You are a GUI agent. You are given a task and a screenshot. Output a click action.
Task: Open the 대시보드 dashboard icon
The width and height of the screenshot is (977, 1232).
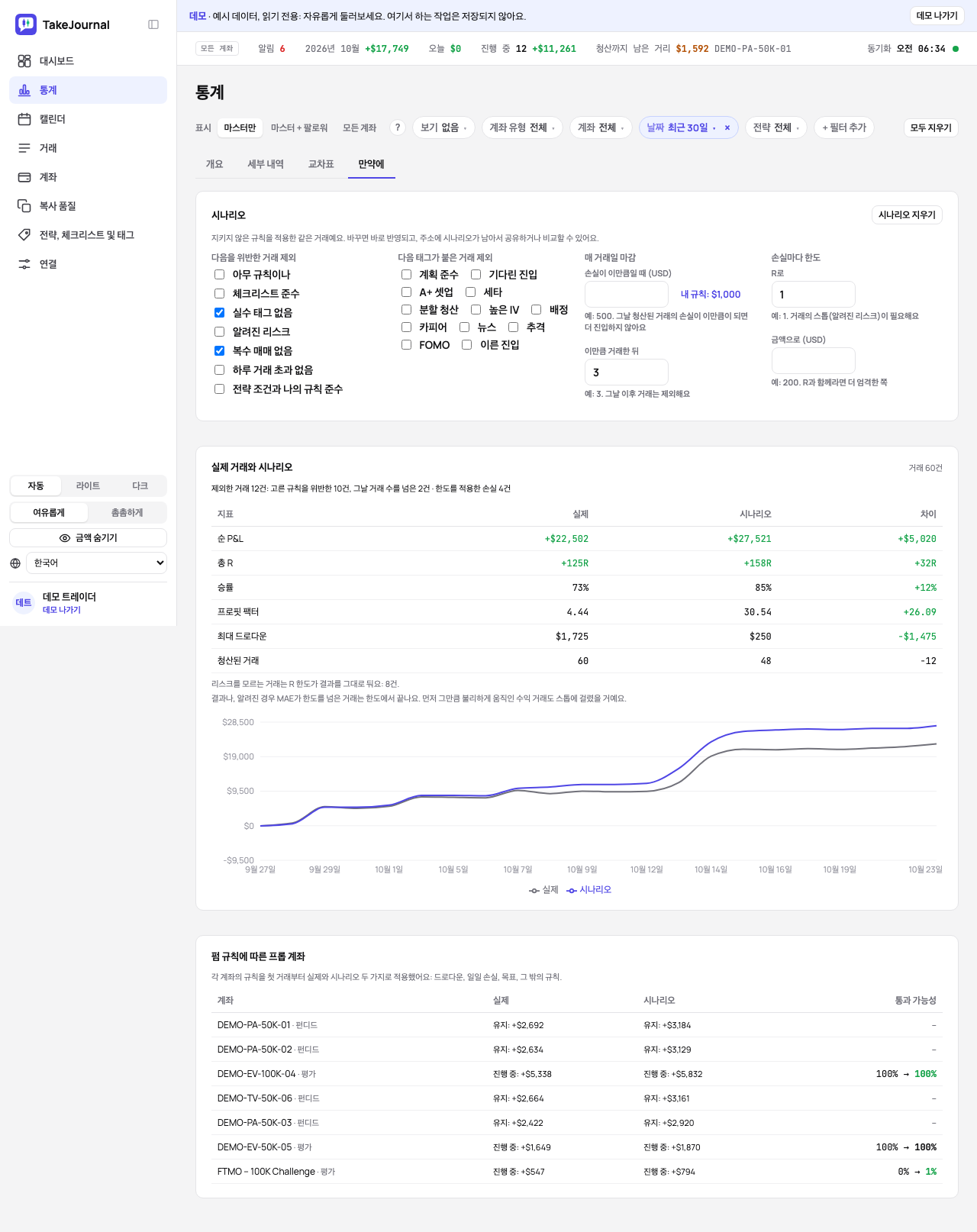tap(24, 61)
